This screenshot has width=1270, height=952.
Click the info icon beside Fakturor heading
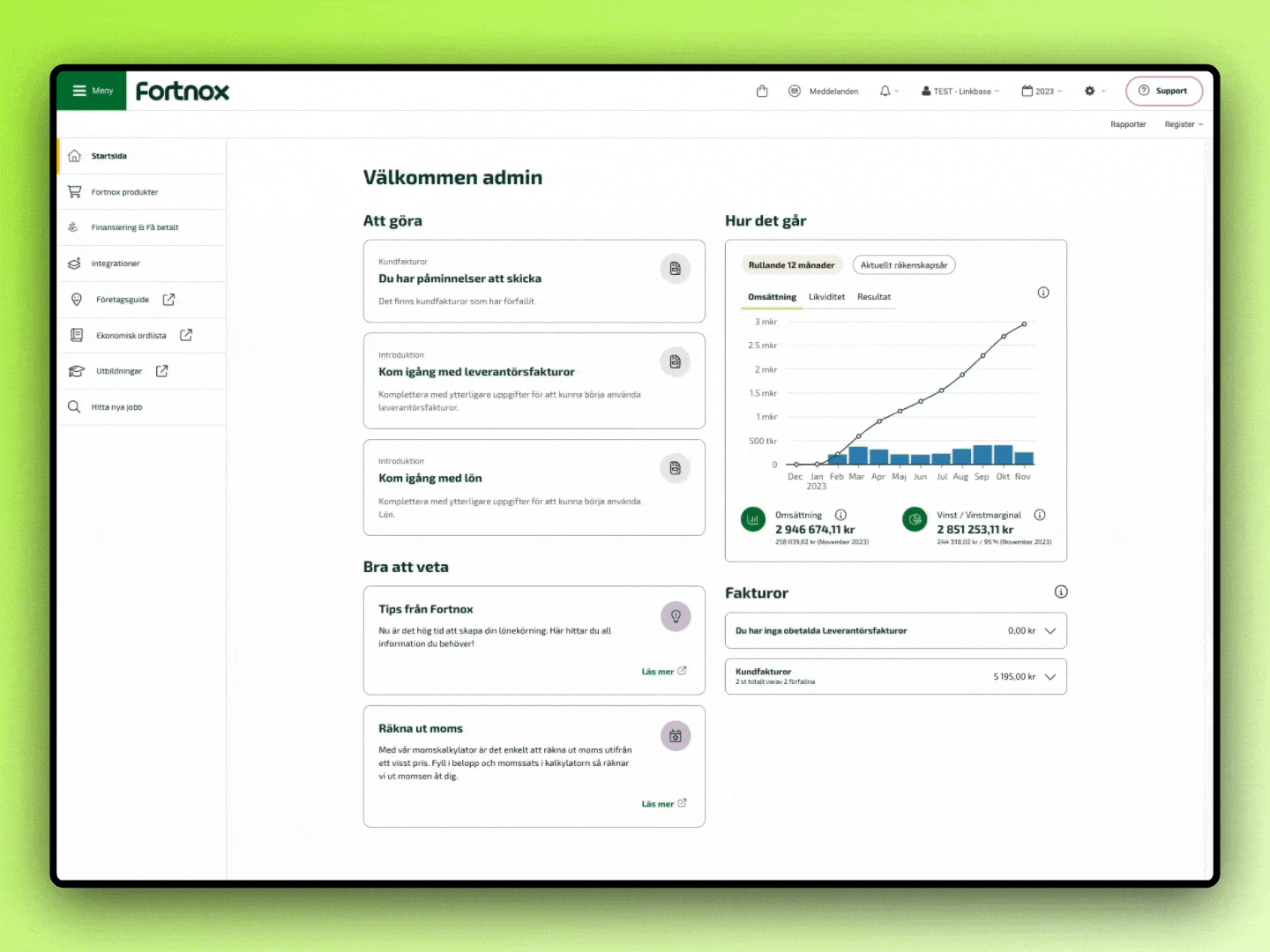pyautogui.click(x=1061, y=591)
